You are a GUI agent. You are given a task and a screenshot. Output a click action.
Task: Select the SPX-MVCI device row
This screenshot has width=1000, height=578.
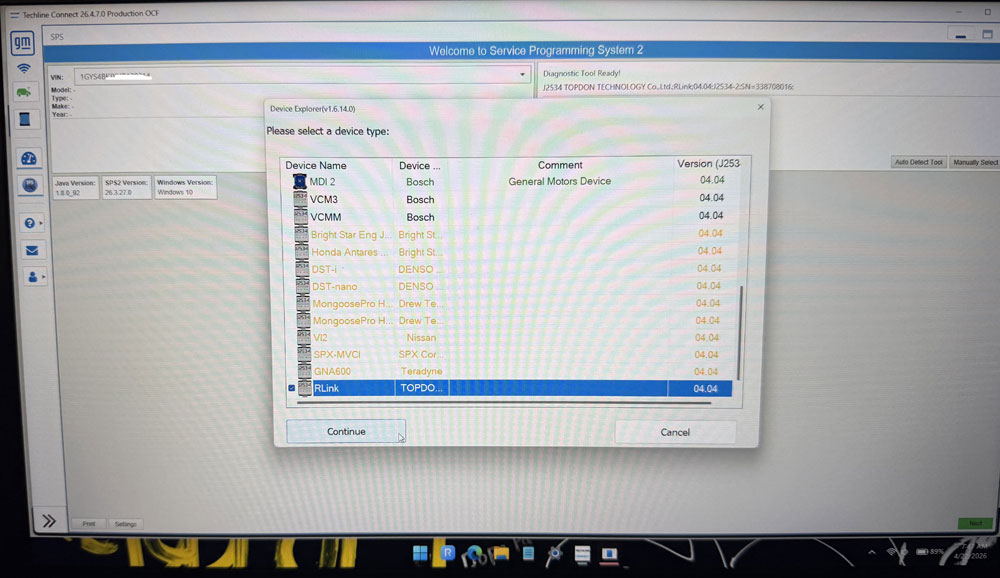(x=513, y=354)
